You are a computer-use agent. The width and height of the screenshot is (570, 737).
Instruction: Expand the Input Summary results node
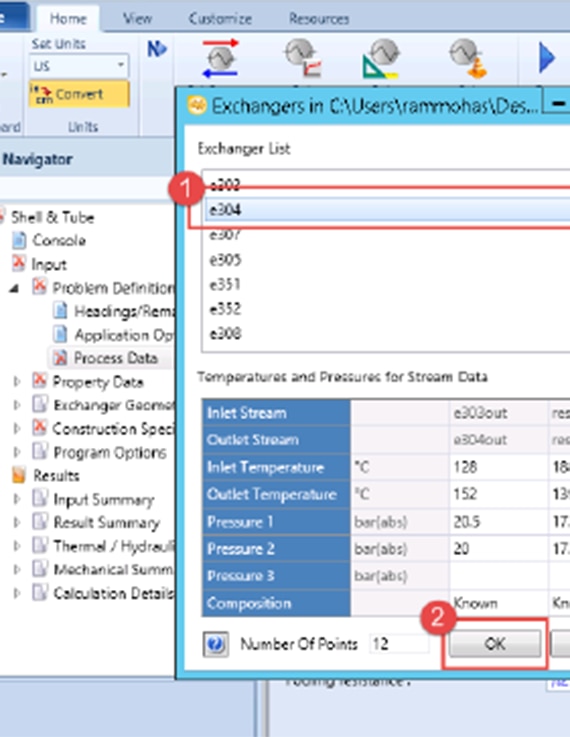[x=17, y=499]
